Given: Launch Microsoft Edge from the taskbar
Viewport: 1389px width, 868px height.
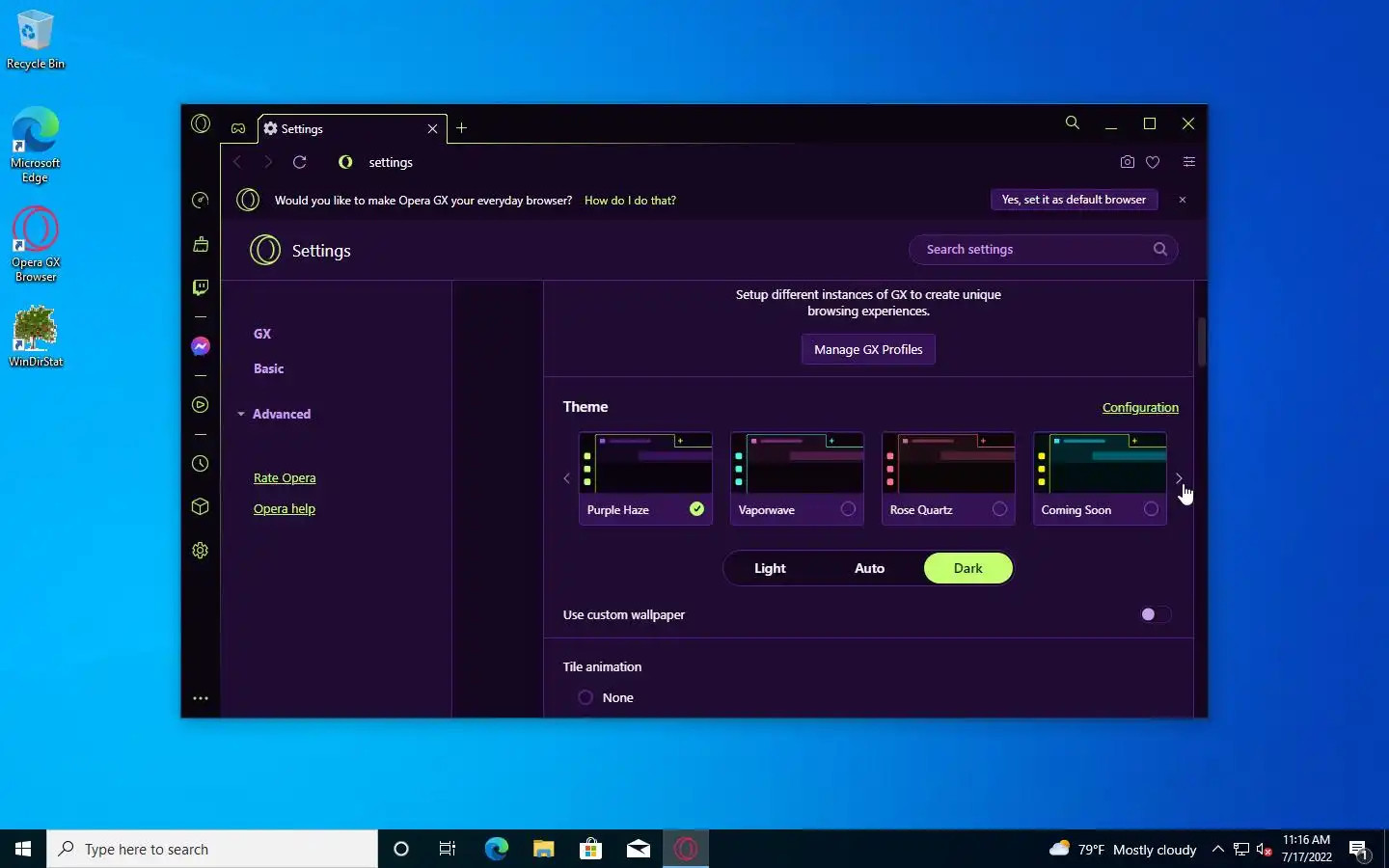Looking at the screenshot, I should (x=496, y=849).
